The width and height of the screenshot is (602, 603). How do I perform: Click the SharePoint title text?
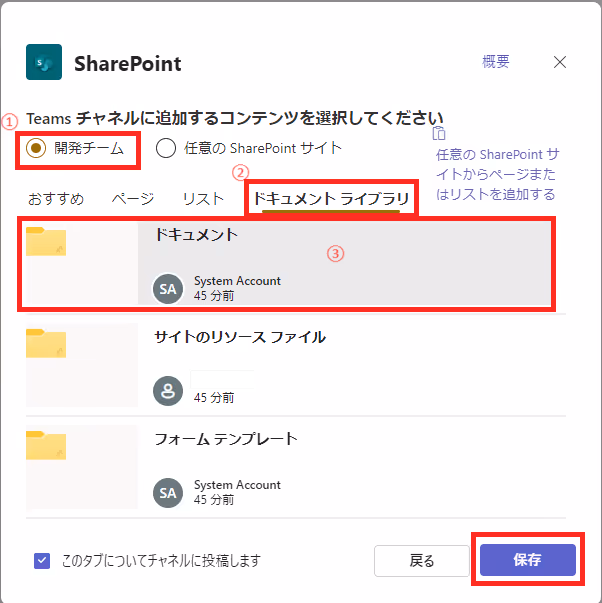coord(128,63)
